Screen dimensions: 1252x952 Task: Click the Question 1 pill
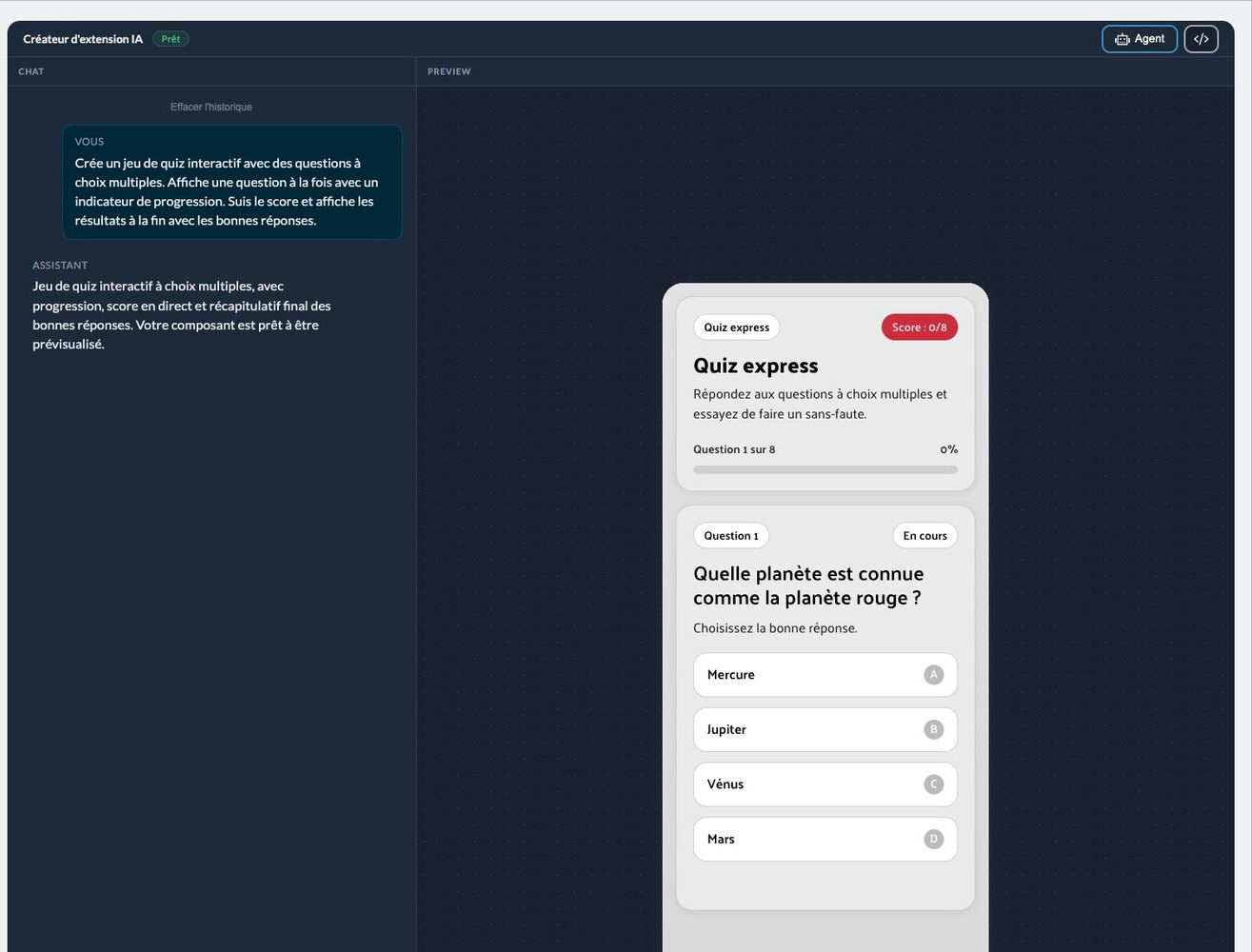(731, 536)
